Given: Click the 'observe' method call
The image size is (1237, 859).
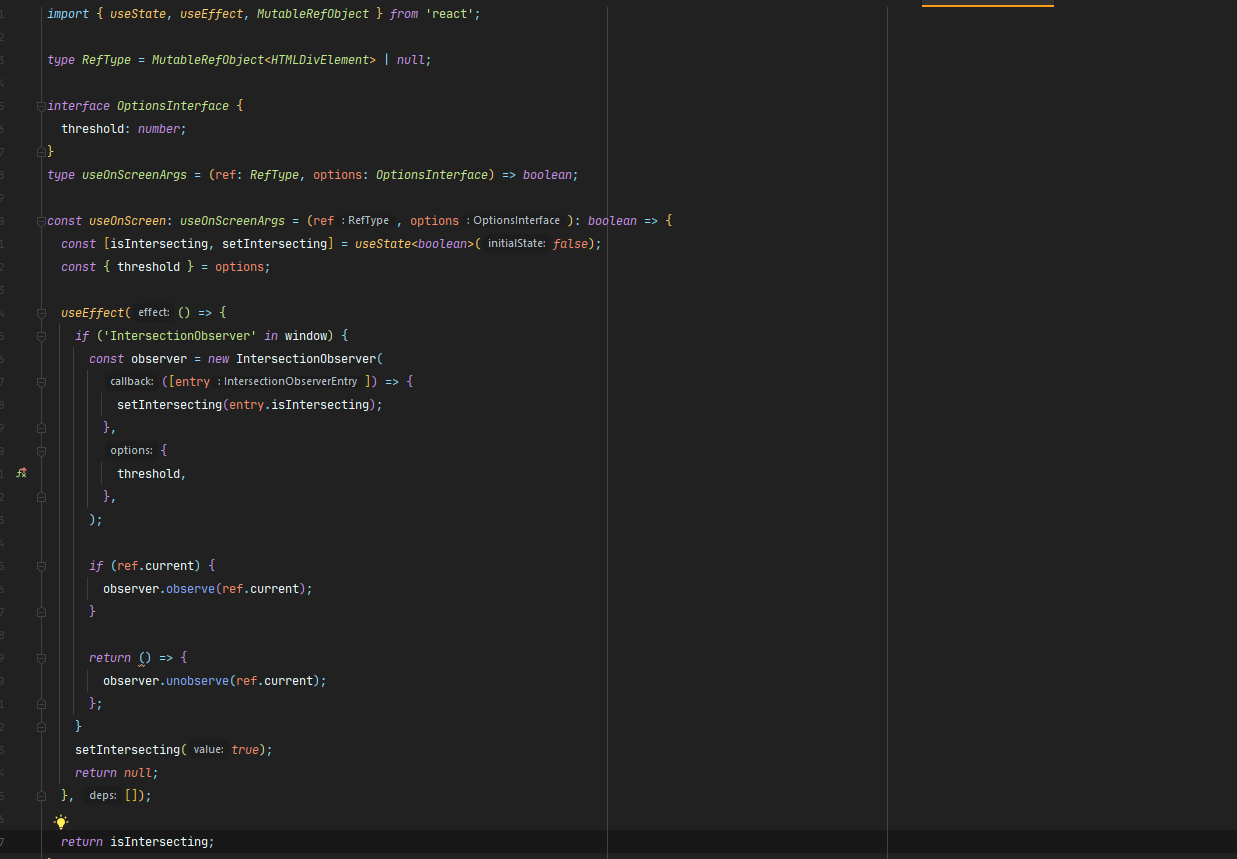Looking at the screenshot, I should coord(191,589).
